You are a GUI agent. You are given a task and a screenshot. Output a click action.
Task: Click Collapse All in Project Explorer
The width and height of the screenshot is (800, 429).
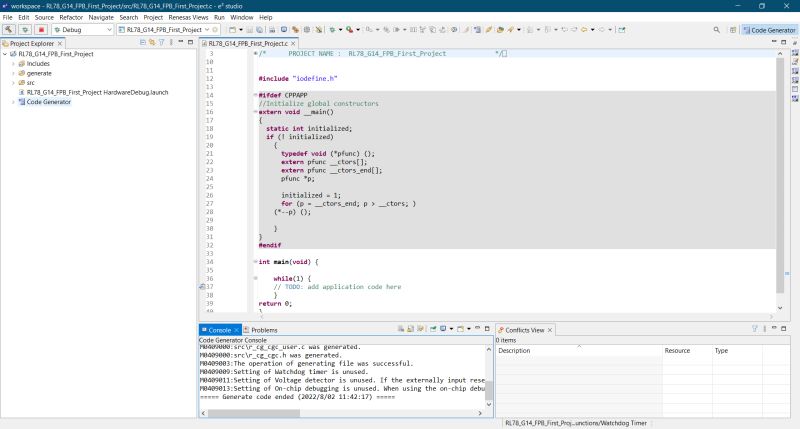(142, 42)
